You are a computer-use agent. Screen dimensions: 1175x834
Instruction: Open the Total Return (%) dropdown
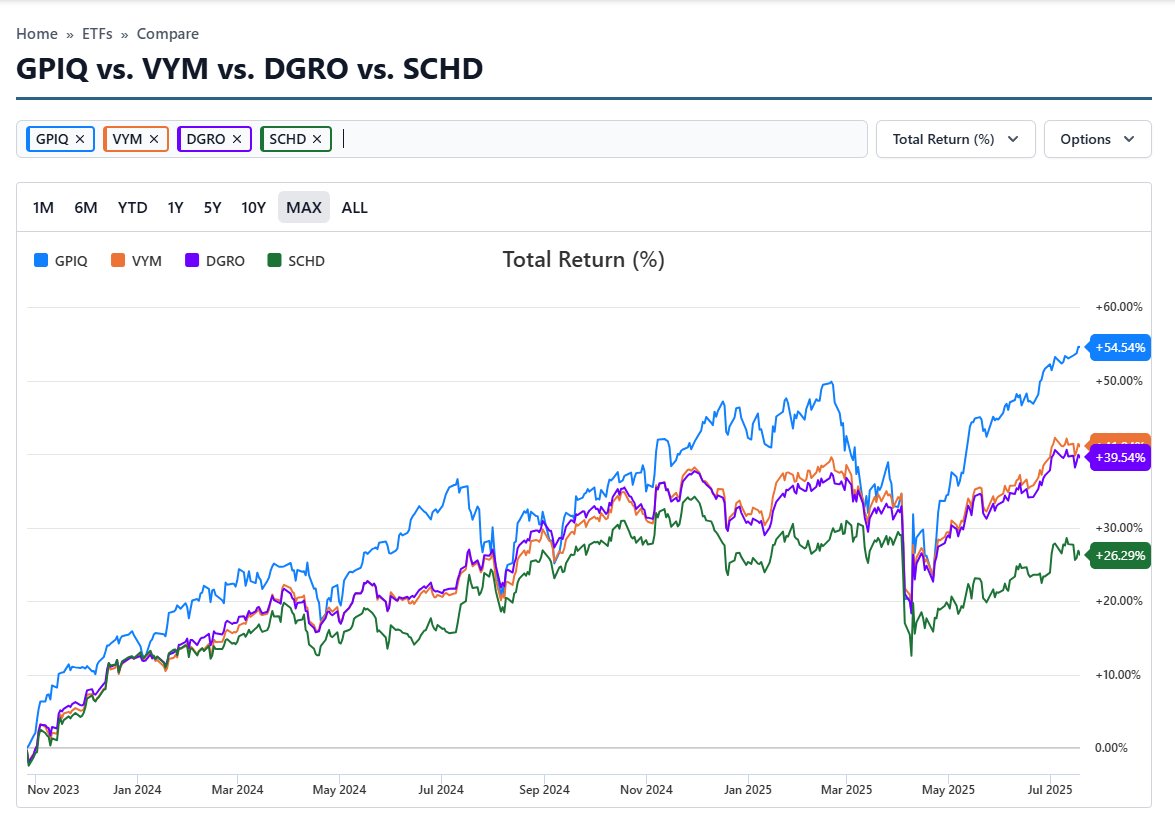[x=955, y=139]
